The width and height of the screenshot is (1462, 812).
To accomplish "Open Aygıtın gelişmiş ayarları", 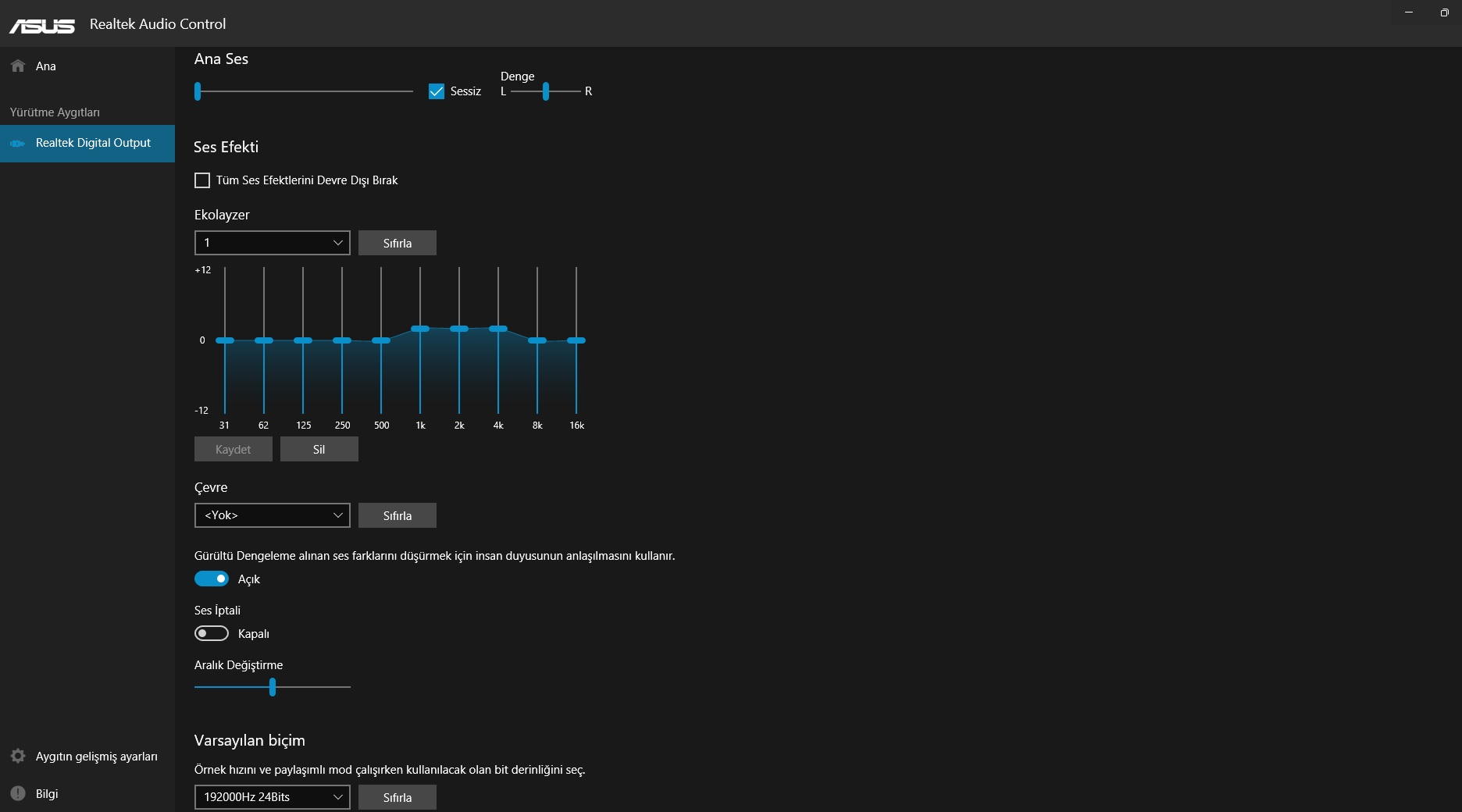I will [87, 756].
